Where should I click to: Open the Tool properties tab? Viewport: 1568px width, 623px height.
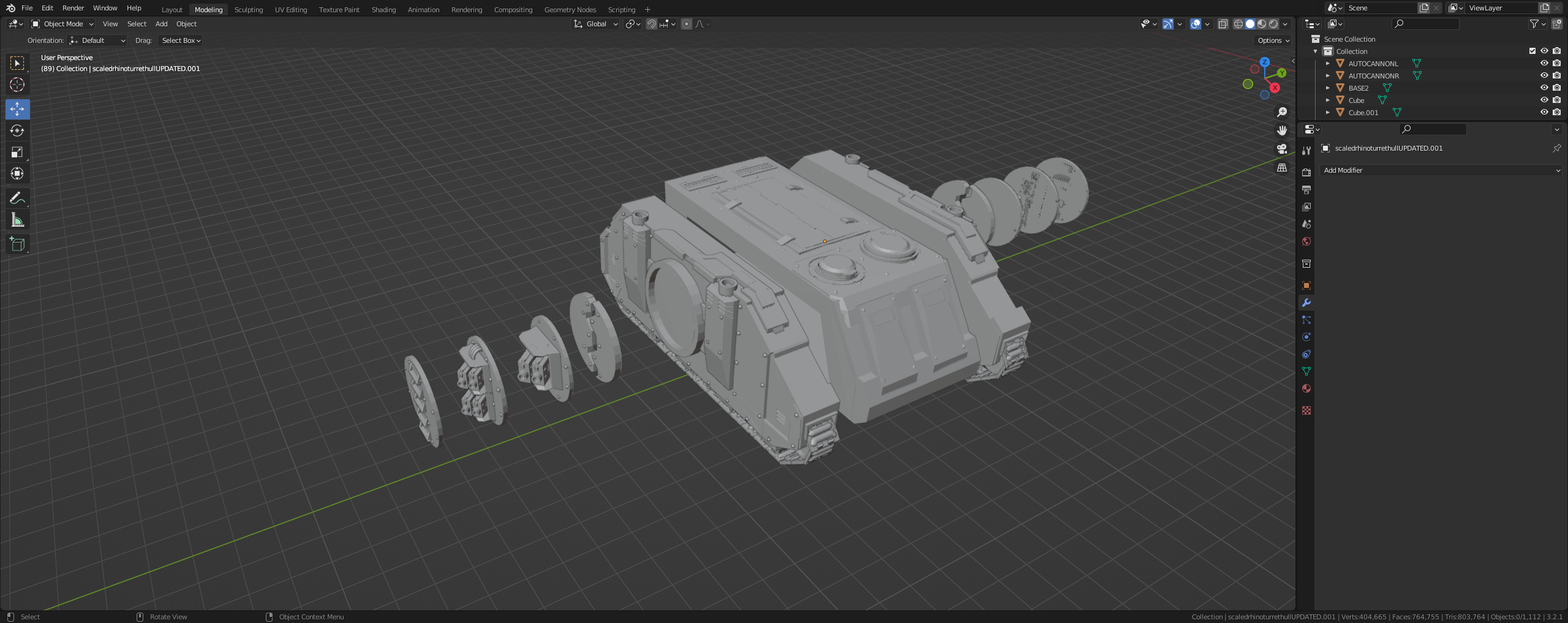pyautogui.click(x=1306, y=150)
